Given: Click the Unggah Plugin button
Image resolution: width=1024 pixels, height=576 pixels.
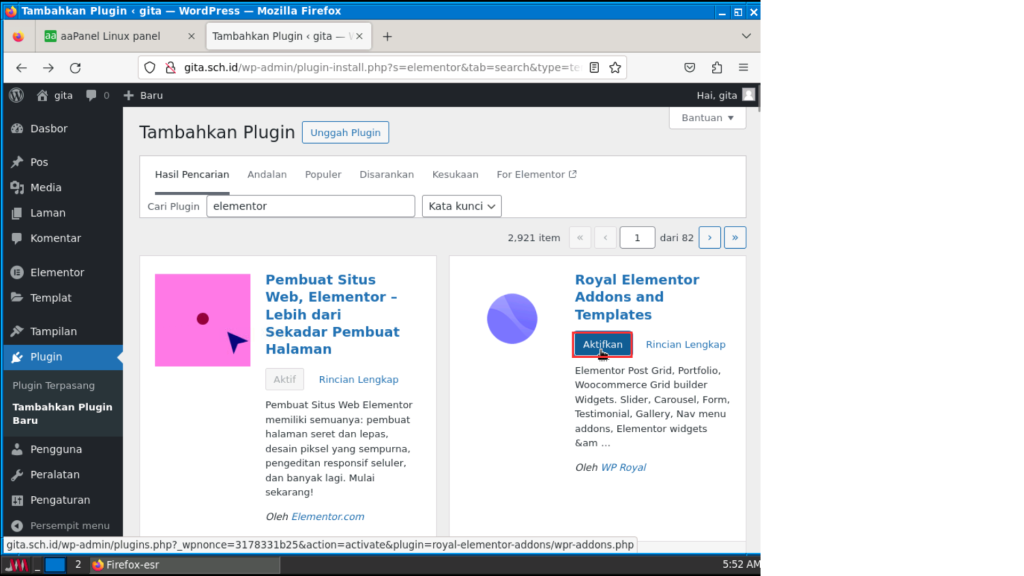Looking at the screenshot, I should [x=345, y=132].
